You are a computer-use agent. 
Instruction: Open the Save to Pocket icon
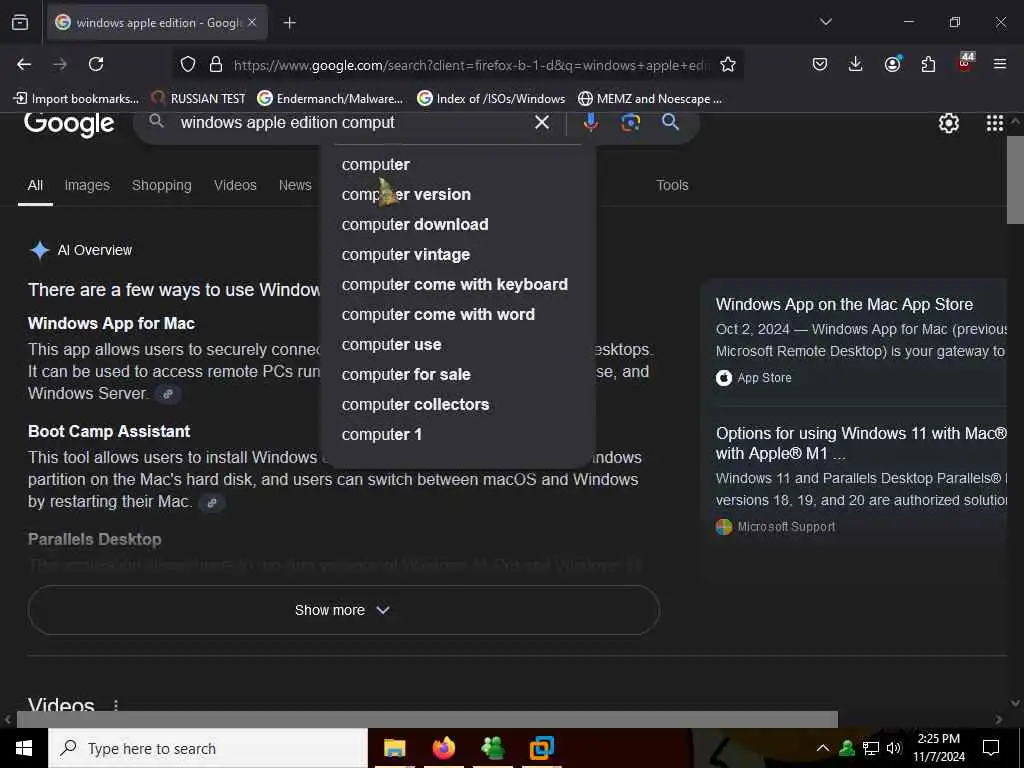[820, 64]
